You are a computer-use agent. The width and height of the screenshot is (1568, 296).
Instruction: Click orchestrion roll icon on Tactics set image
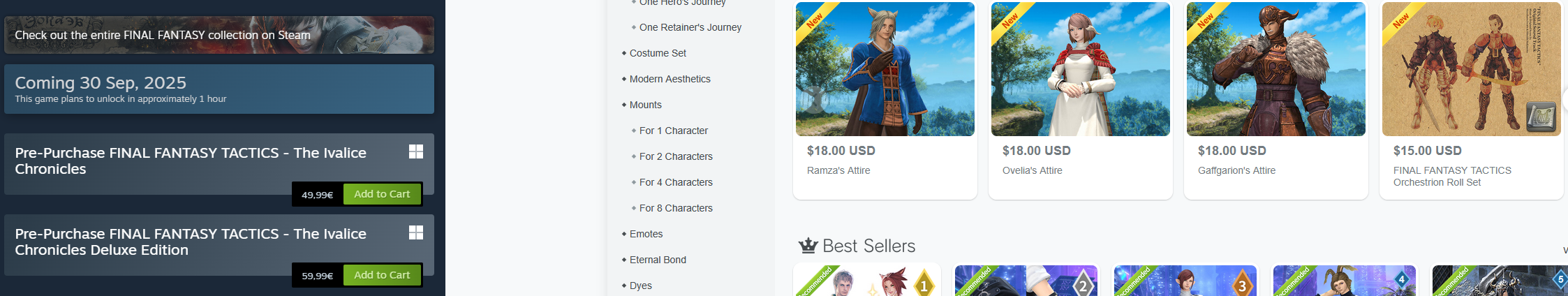[1541, 116]
